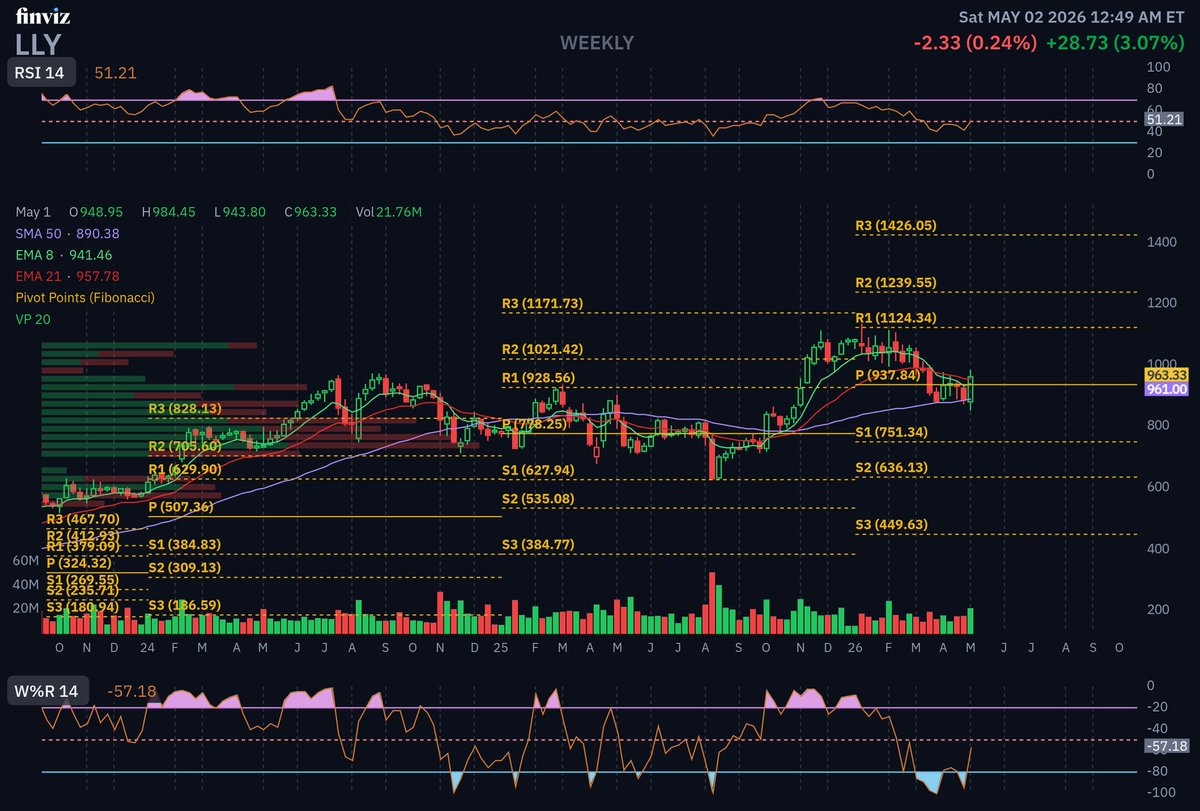This screenshot has width=1200, height=811.
Task: Click the R3 (1171.73) pivot label
Action: click(x=542, y=303)
